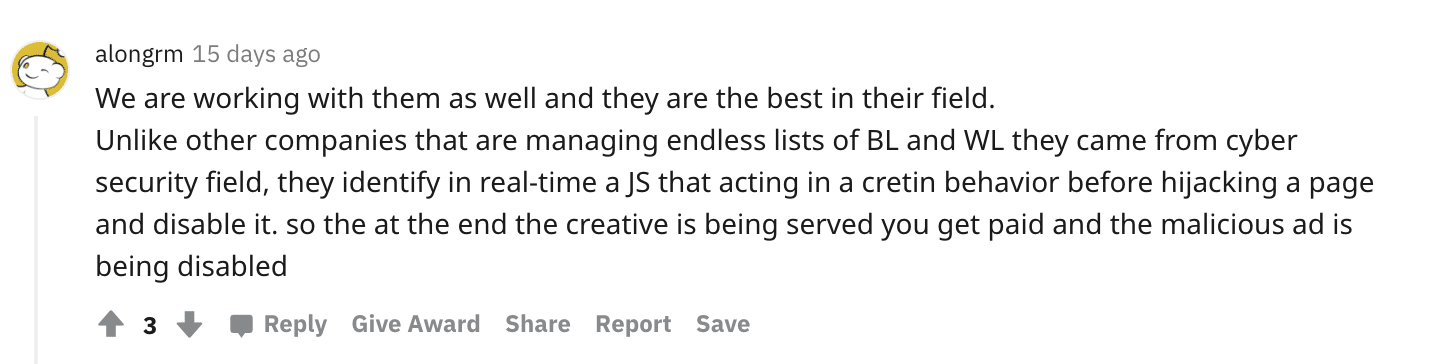Image resolution: width=1454 pixels, height=364 pixels.
Task: Give Award to this comment
Action: point(416,324)
